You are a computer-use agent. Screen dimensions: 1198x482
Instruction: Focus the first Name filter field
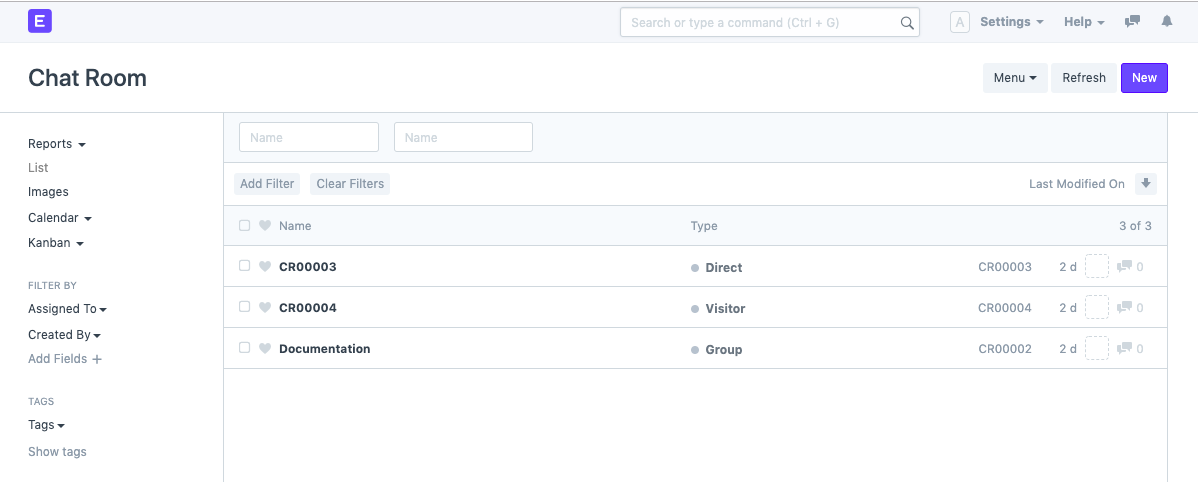[309, 138]
